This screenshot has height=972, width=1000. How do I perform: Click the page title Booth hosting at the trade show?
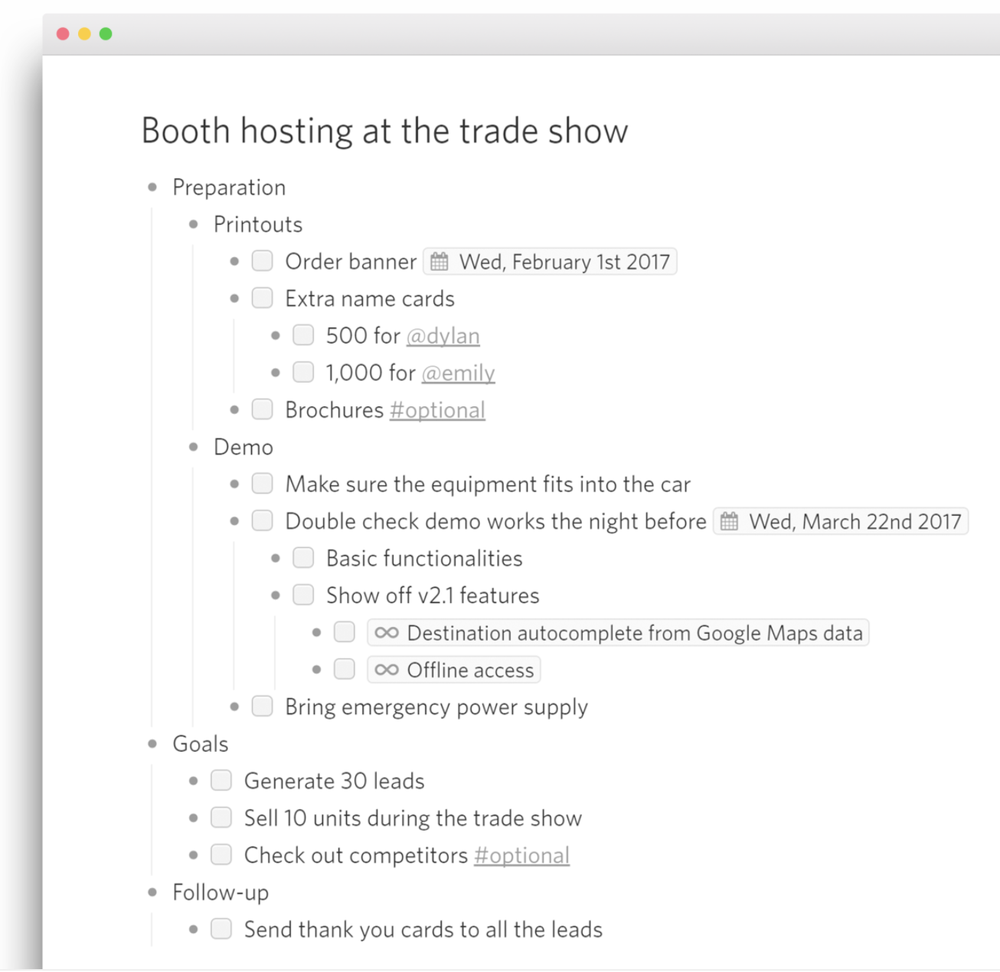(x=385, y=131)
